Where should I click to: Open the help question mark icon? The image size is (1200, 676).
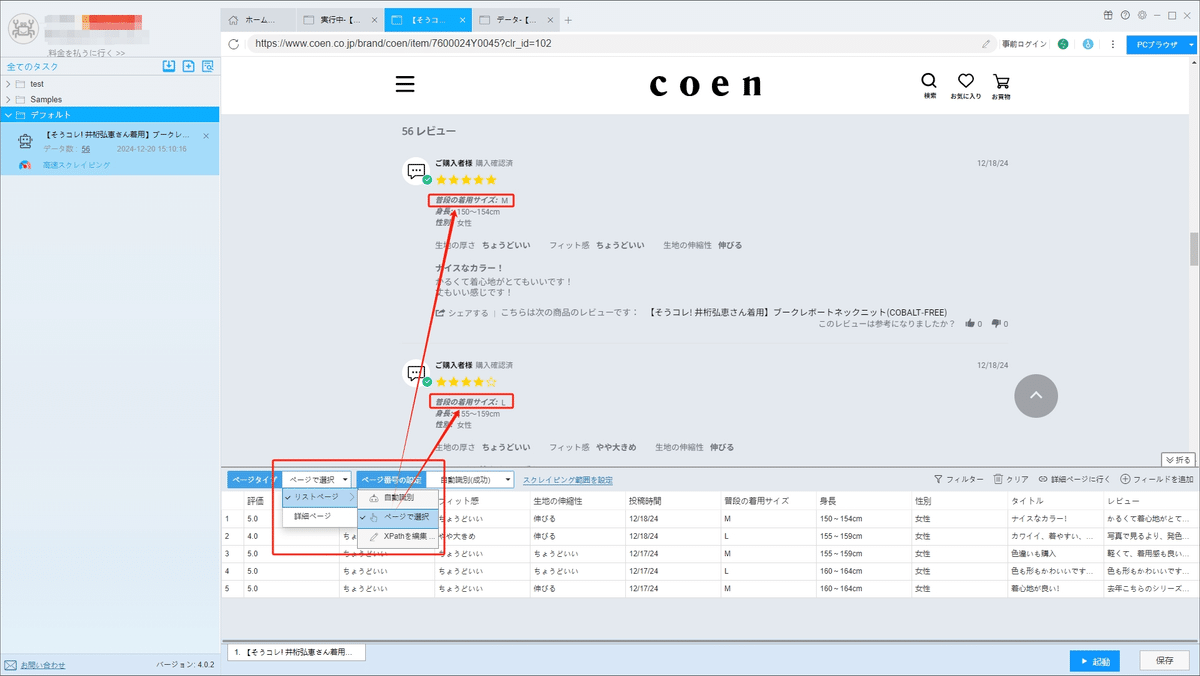pyautogui.click(x=1125, y=15)
